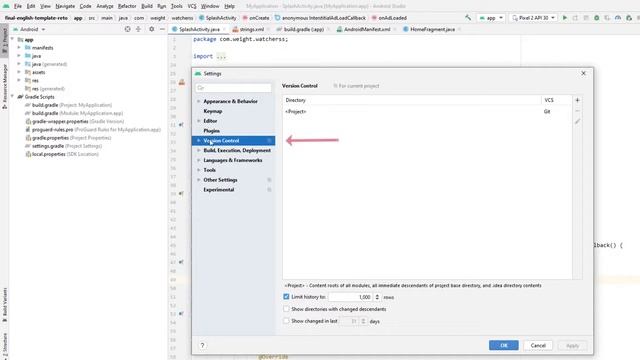Screen dimensions: 640x360
Task: Toggle Limit history to checkbox
Action: pos(286,297)
